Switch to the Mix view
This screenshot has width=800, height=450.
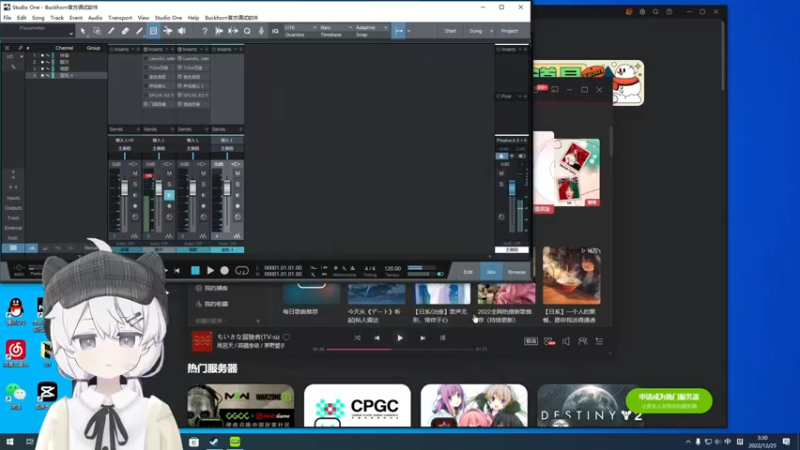(x=491, y=272)
